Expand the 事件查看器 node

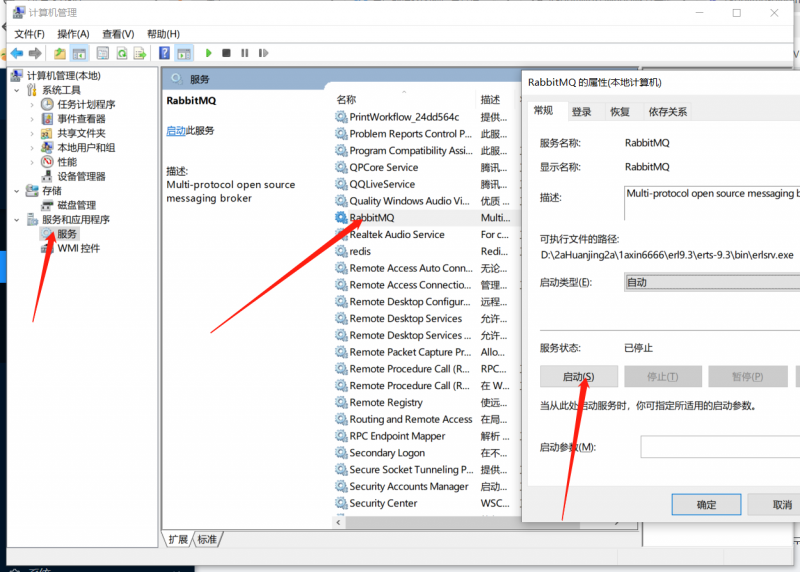click(32, 119)
